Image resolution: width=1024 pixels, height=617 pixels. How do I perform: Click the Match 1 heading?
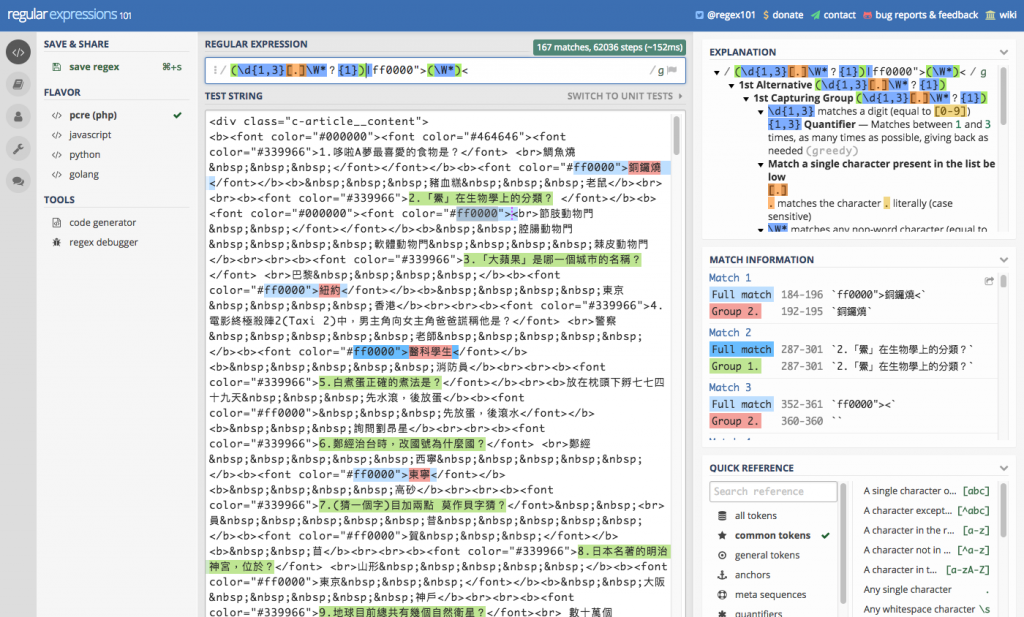click(730, 278)
